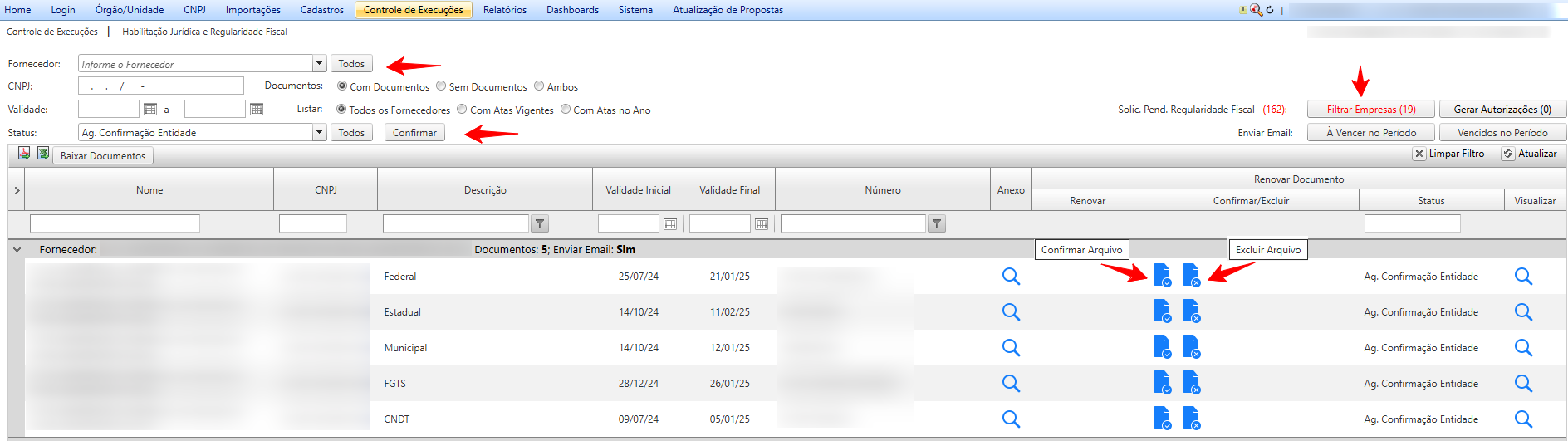Viewport: 1568px width, 441px height.
Task: Expand the Status combo box
Action: (x=319, y=133)
